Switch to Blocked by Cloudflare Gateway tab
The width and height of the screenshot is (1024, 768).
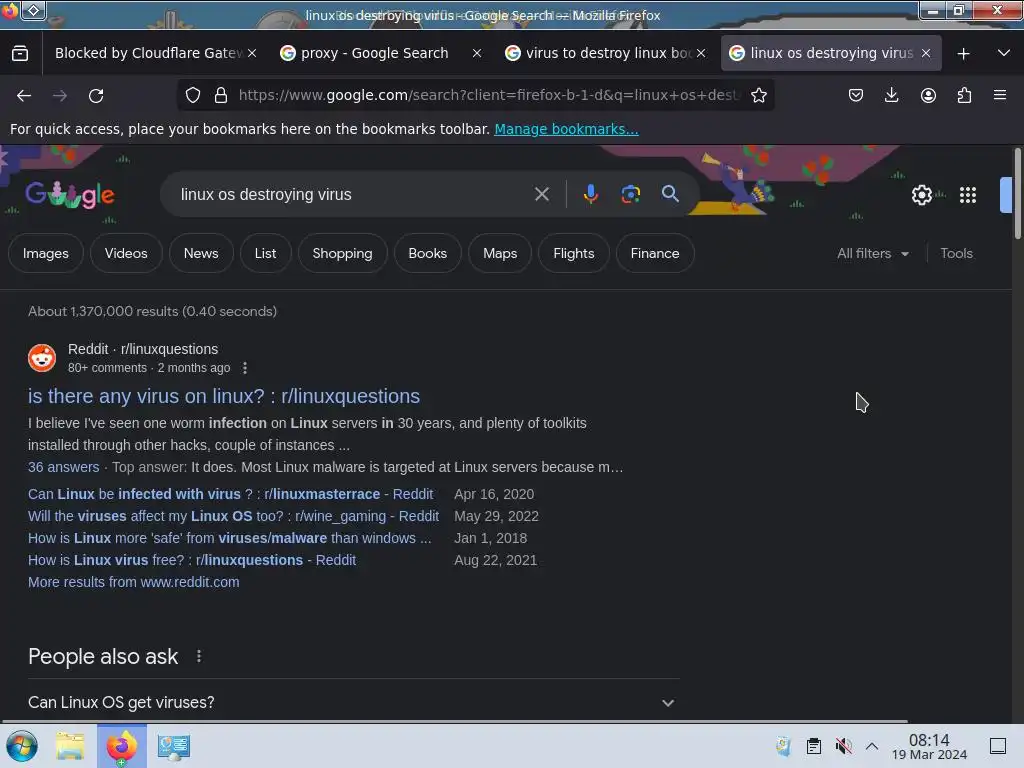click(x=148, y=54)
